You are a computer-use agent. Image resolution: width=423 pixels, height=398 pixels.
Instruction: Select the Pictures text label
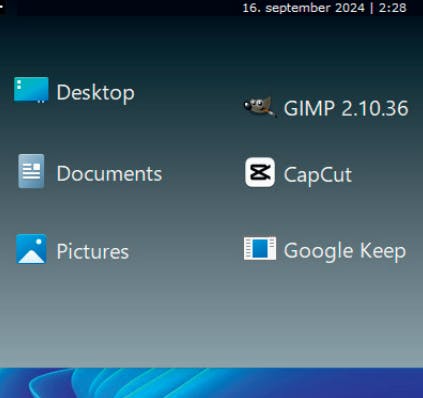[93, 251]
